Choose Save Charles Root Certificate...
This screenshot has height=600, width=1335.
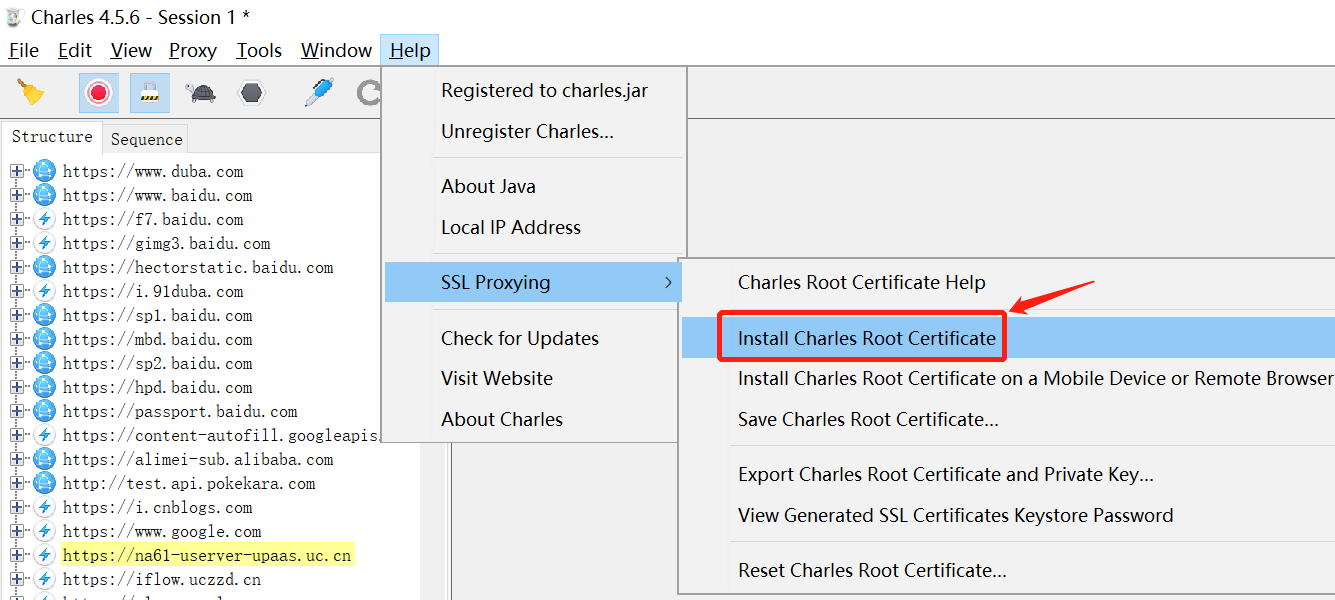point(868,420)
